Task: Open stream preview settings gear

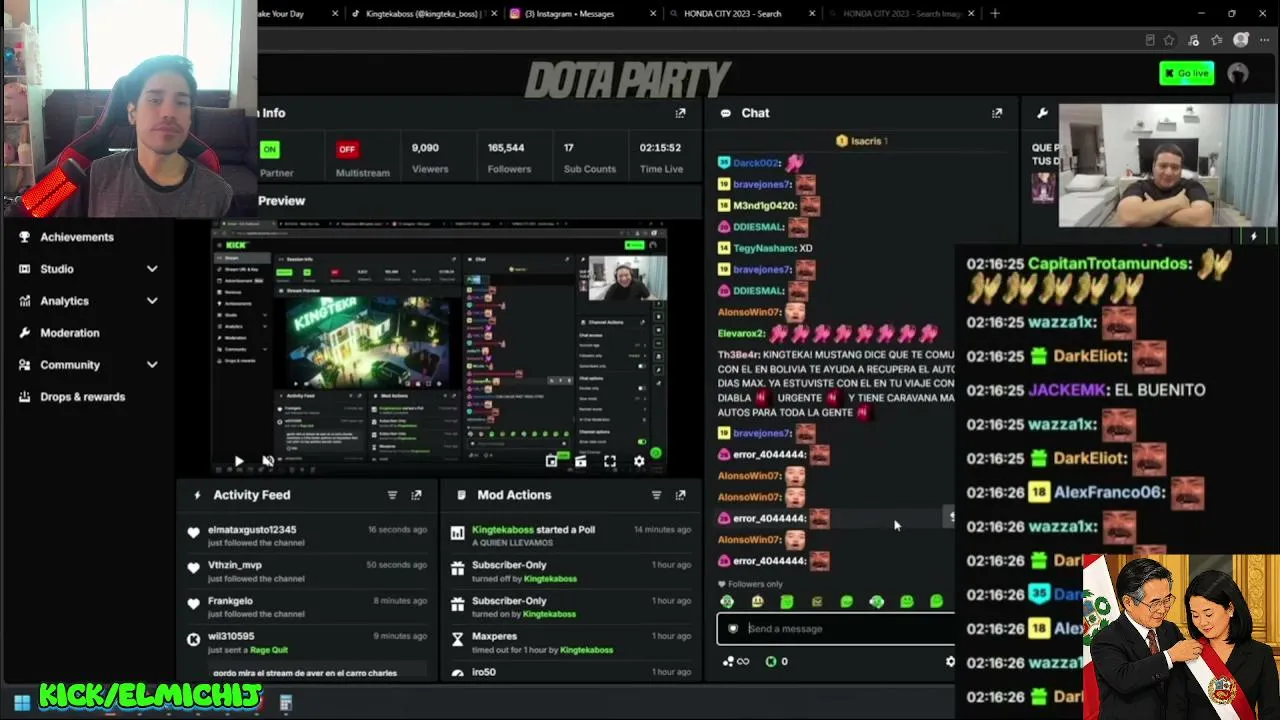Action: click(x=639, y=461)
